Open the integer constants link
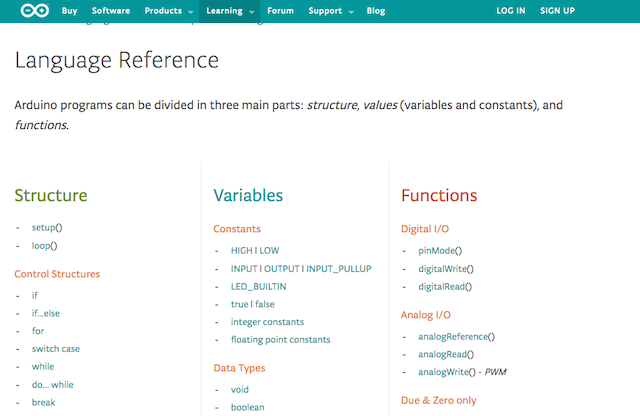 267,322
